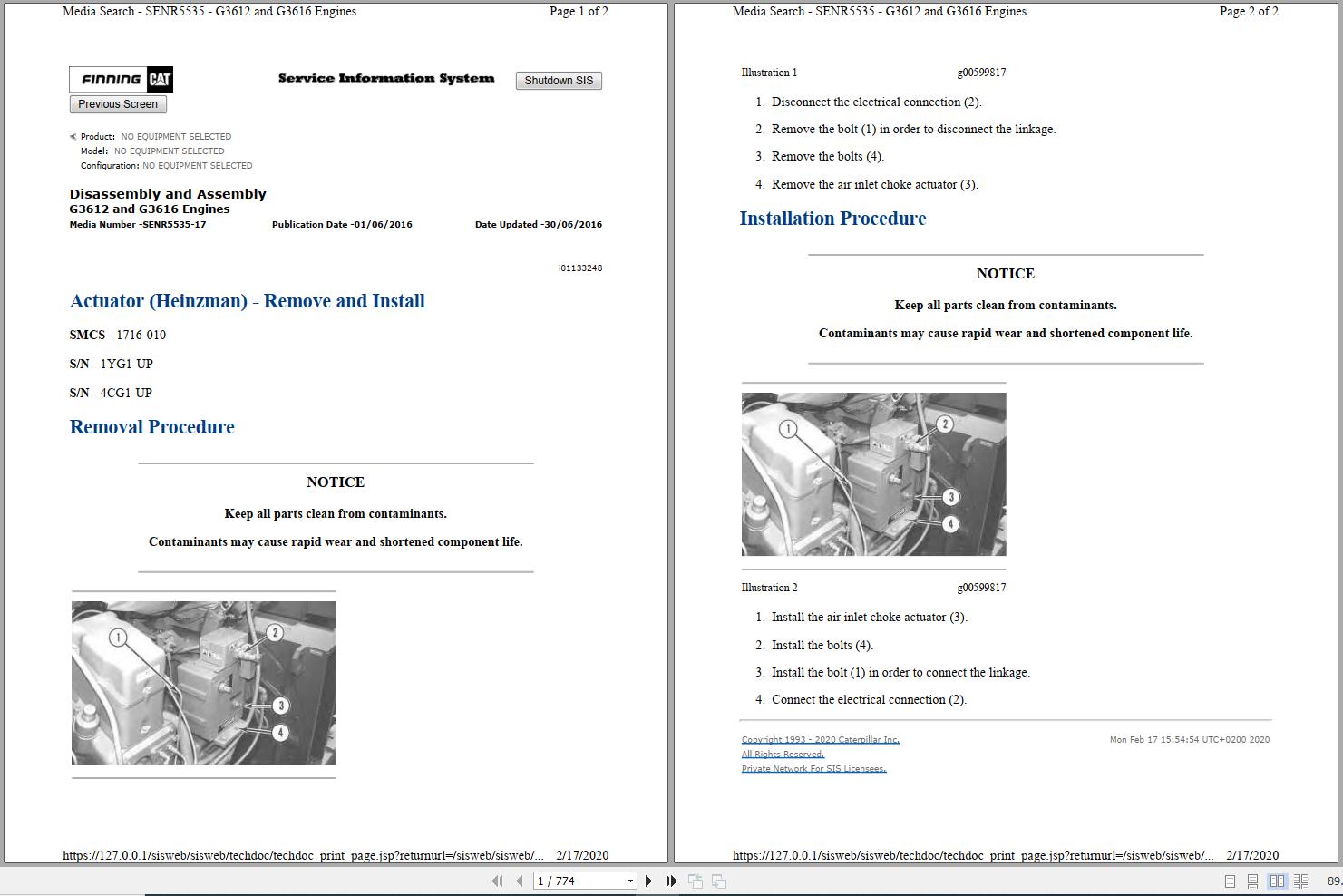Switch to single page view mode

(x=1230, y=881)
